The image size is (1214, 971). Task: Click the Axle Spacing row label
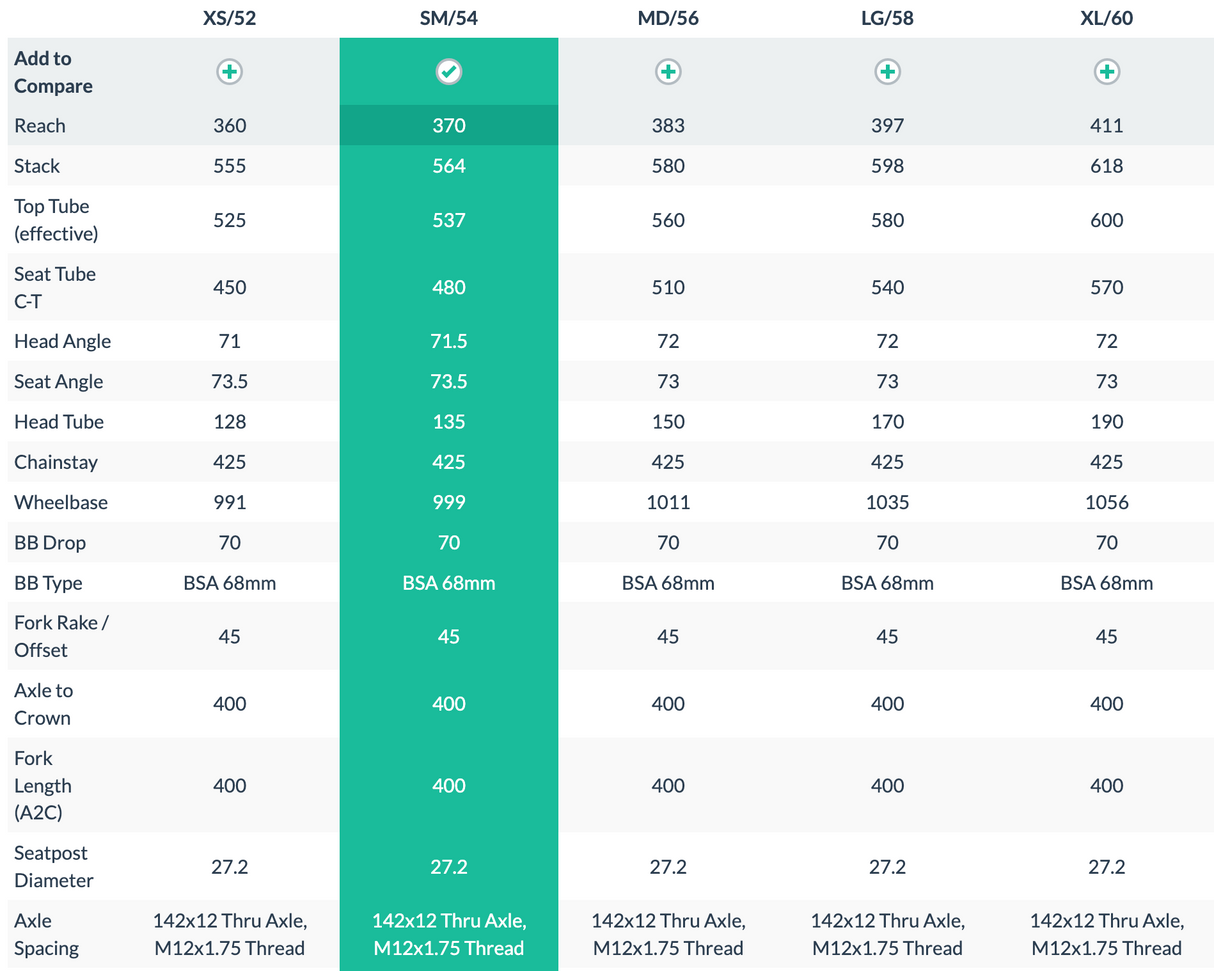coord(46,934)
